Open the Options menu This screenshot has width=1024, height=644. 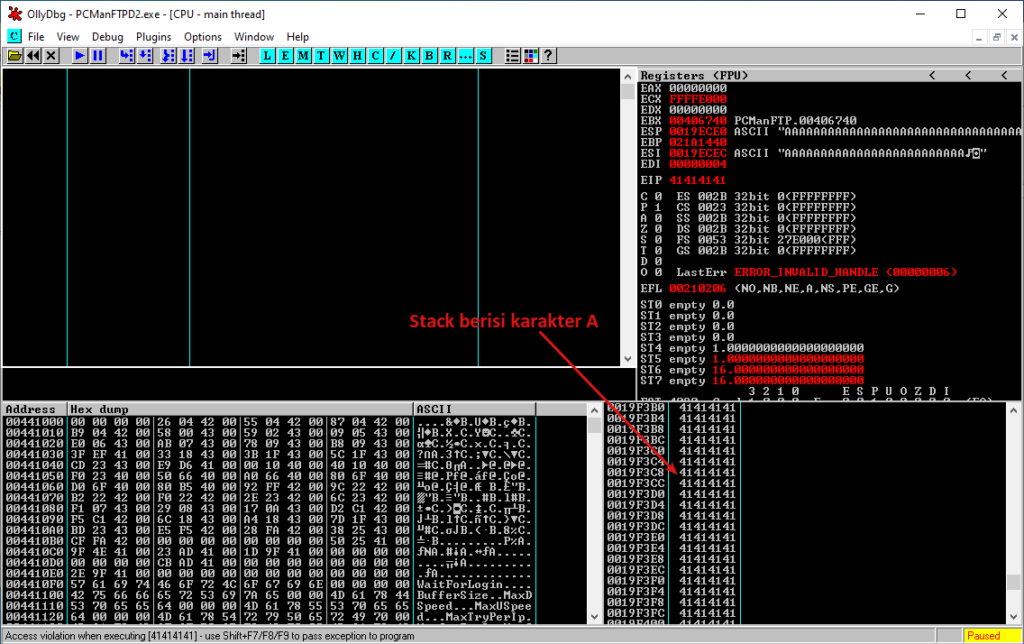(202, 36)
